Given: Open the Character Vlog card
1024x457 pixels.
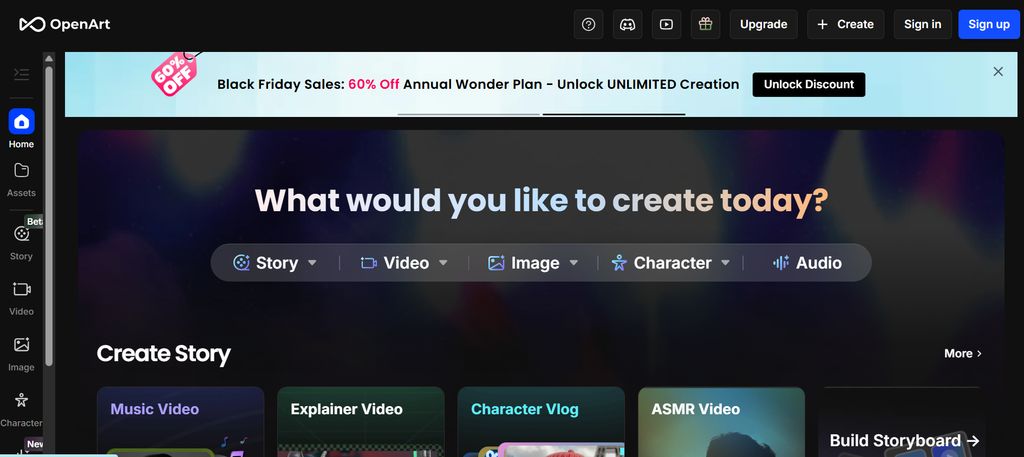Looking at the screenshot, I should point(541,422).
